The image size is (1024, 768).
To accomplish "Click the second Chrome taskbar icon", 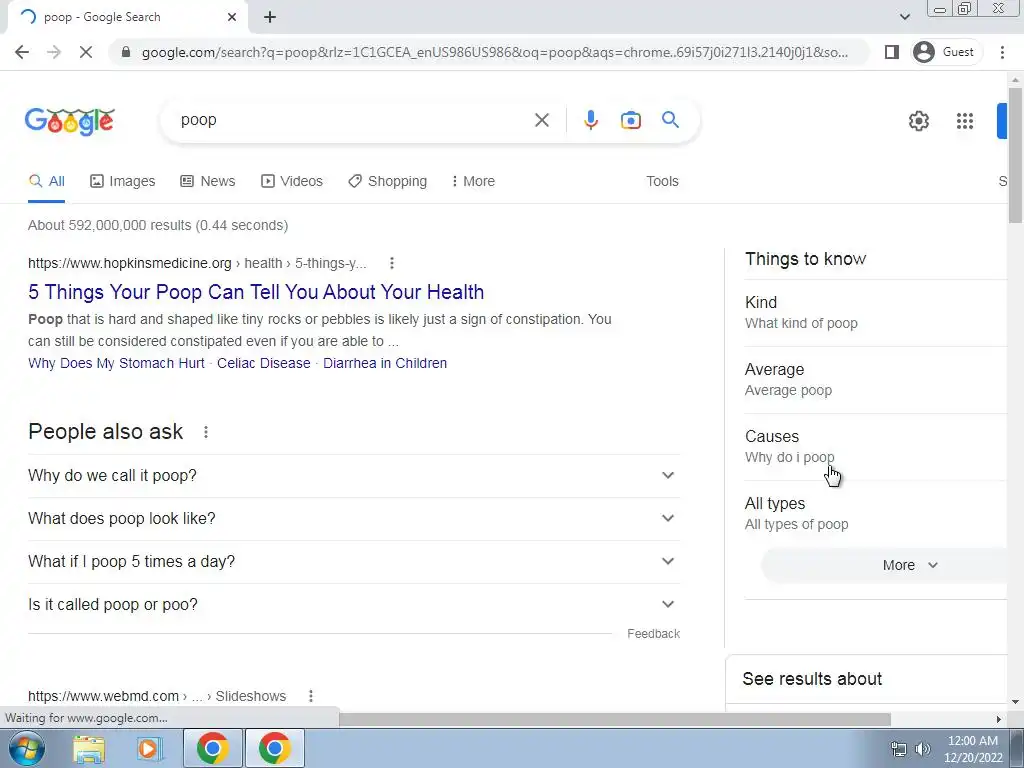I will 274,748.
